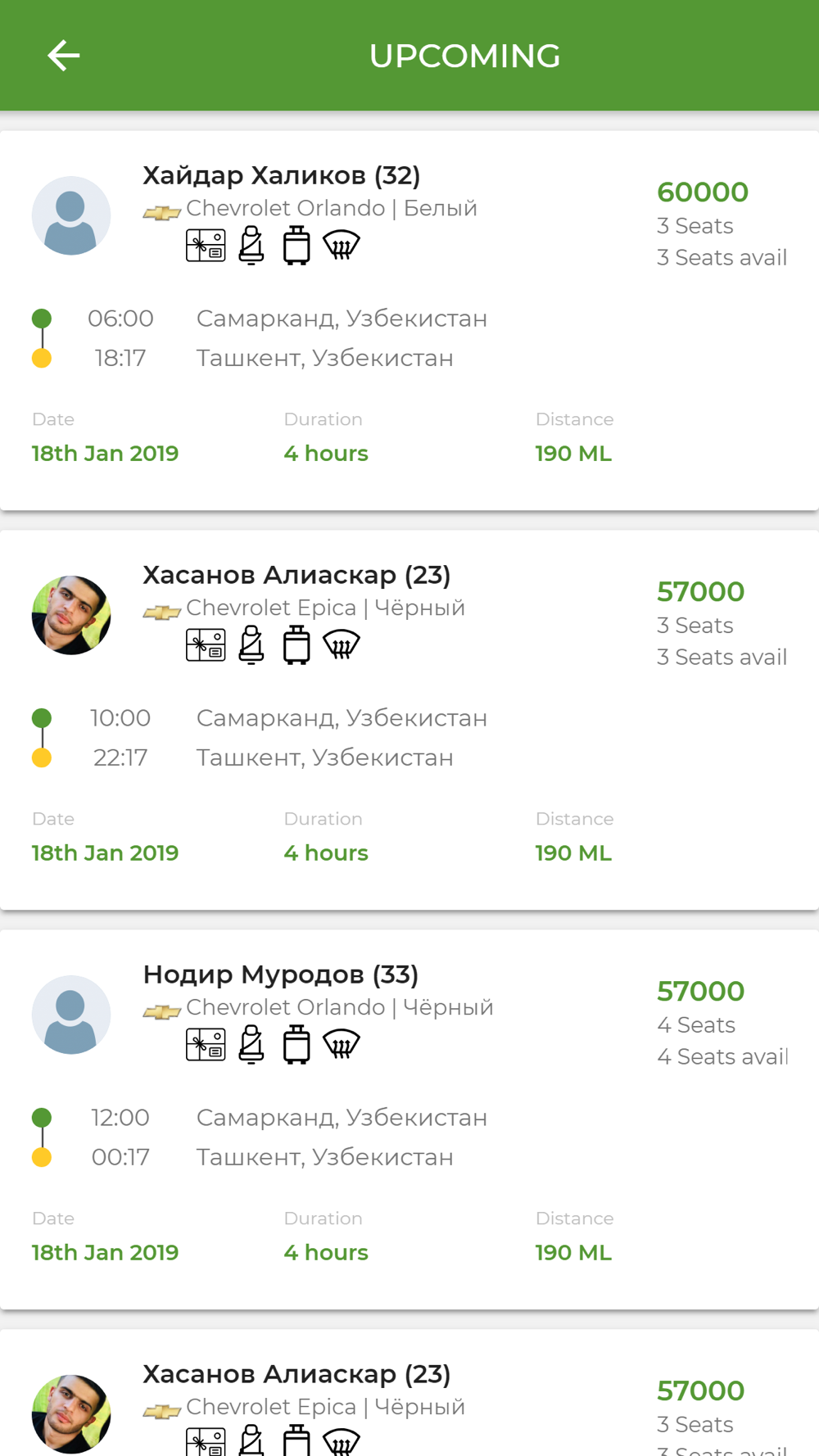Tap driver photo on 10:00 ride card
This screenshot has width=819, height=1456.
[x=71, y=615]
